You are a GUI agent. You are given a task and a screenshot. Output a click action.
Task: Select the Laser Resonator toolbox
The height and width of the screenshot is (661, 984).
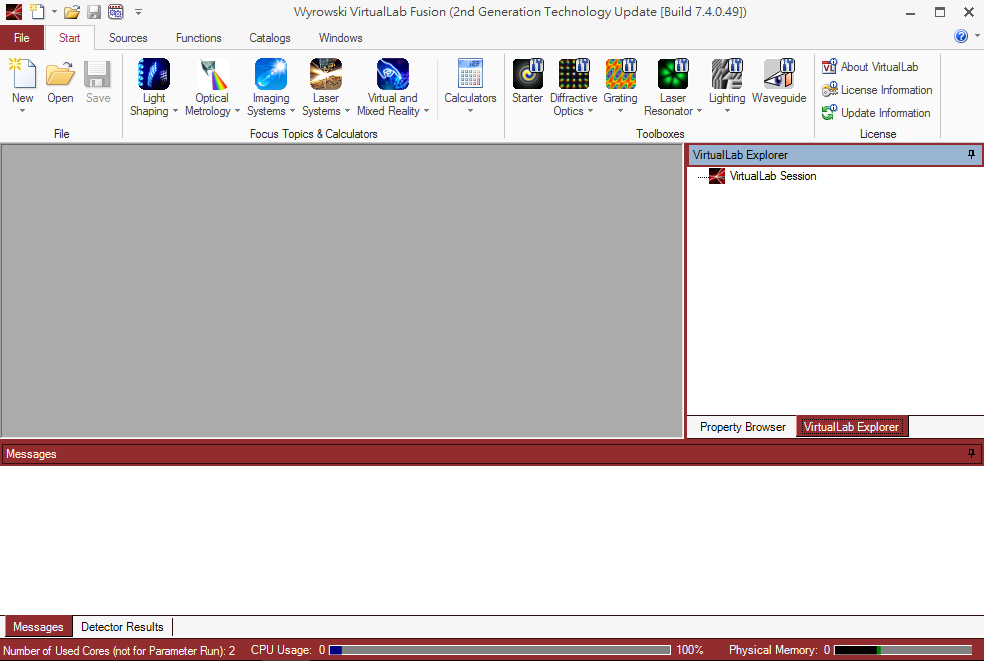tap(673, 74)
